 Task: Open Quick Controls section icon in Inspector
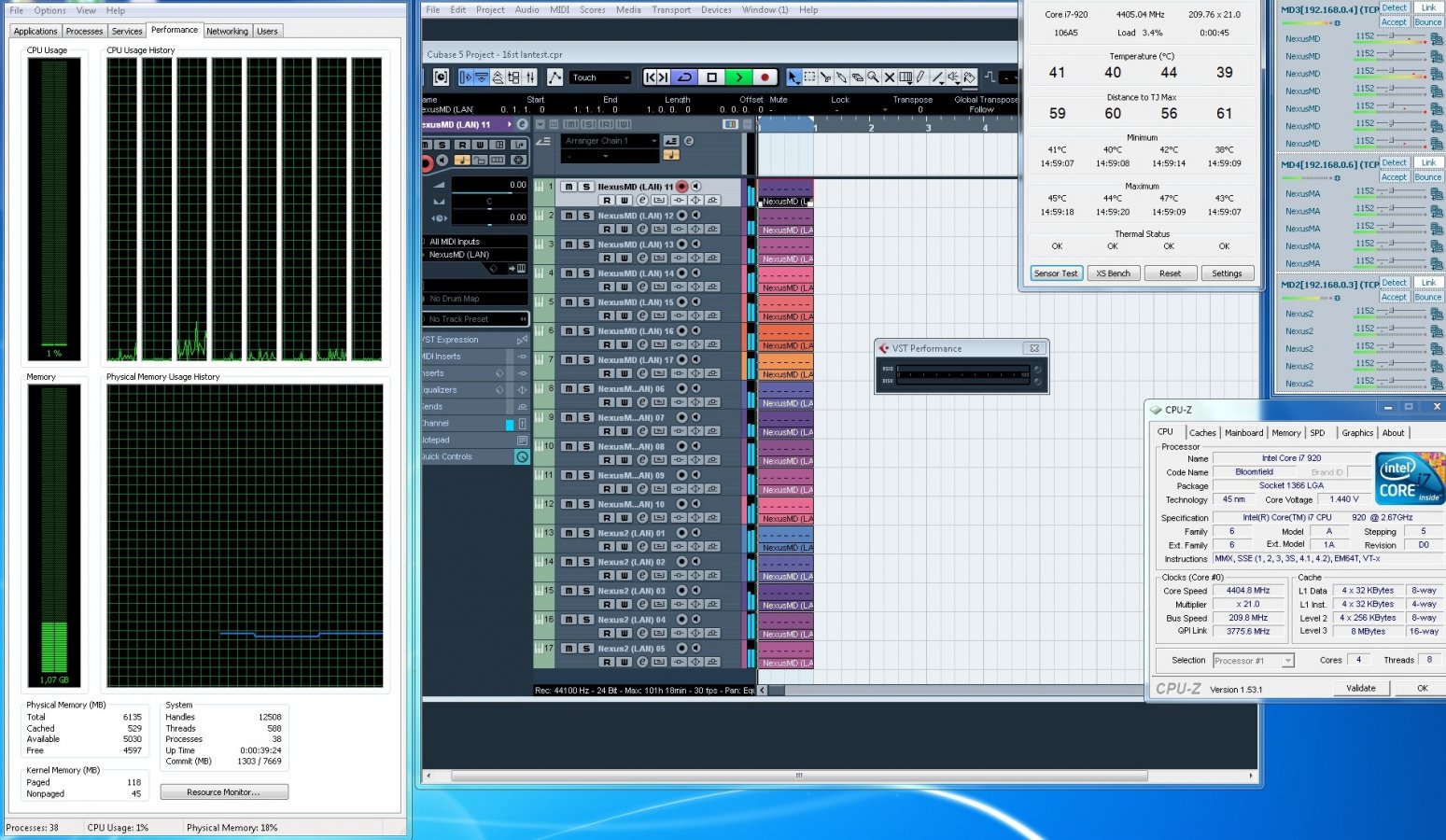click(522, 456)
